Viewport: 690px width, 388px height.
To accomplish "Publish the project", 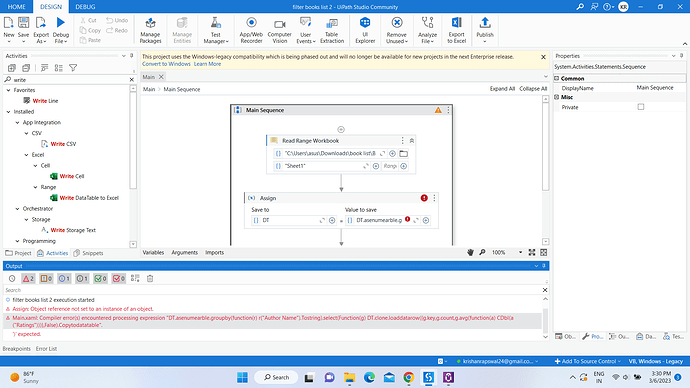I will pyautogui.click(x=485, y=30).
